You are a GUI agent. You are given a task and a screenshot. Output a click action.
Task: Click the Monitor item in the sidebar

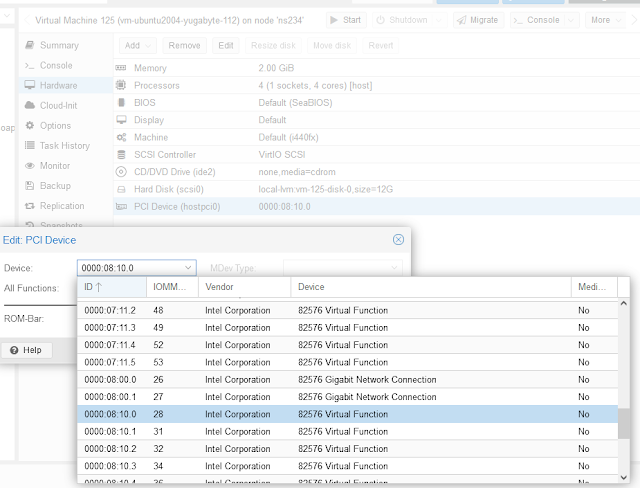tap(55, 165)
